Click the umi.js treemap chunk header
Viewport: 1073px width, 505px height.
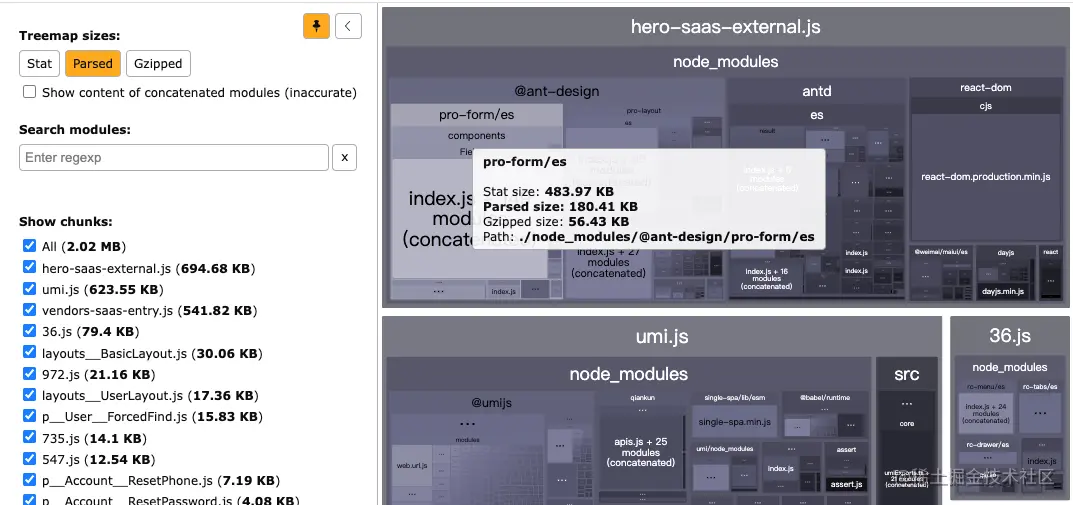(662, 336)
